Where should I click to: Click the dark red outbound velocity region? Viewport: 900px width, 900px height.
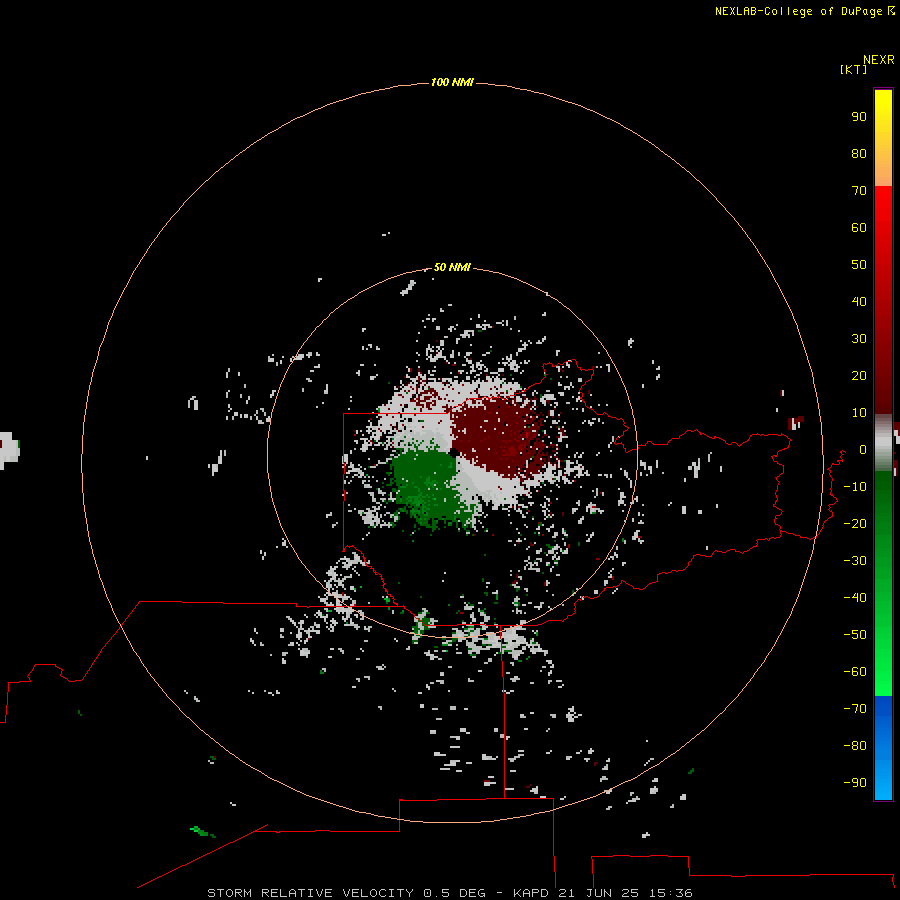click(499, 436)
